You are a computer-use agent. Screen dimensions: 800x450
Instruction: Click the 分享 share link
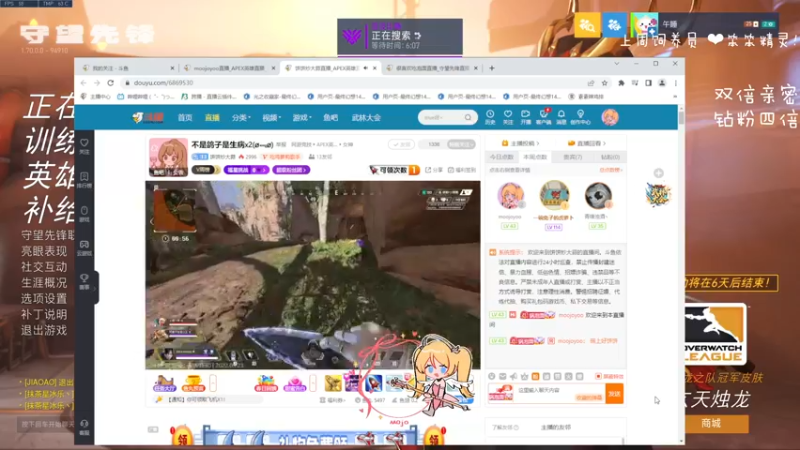434,170
